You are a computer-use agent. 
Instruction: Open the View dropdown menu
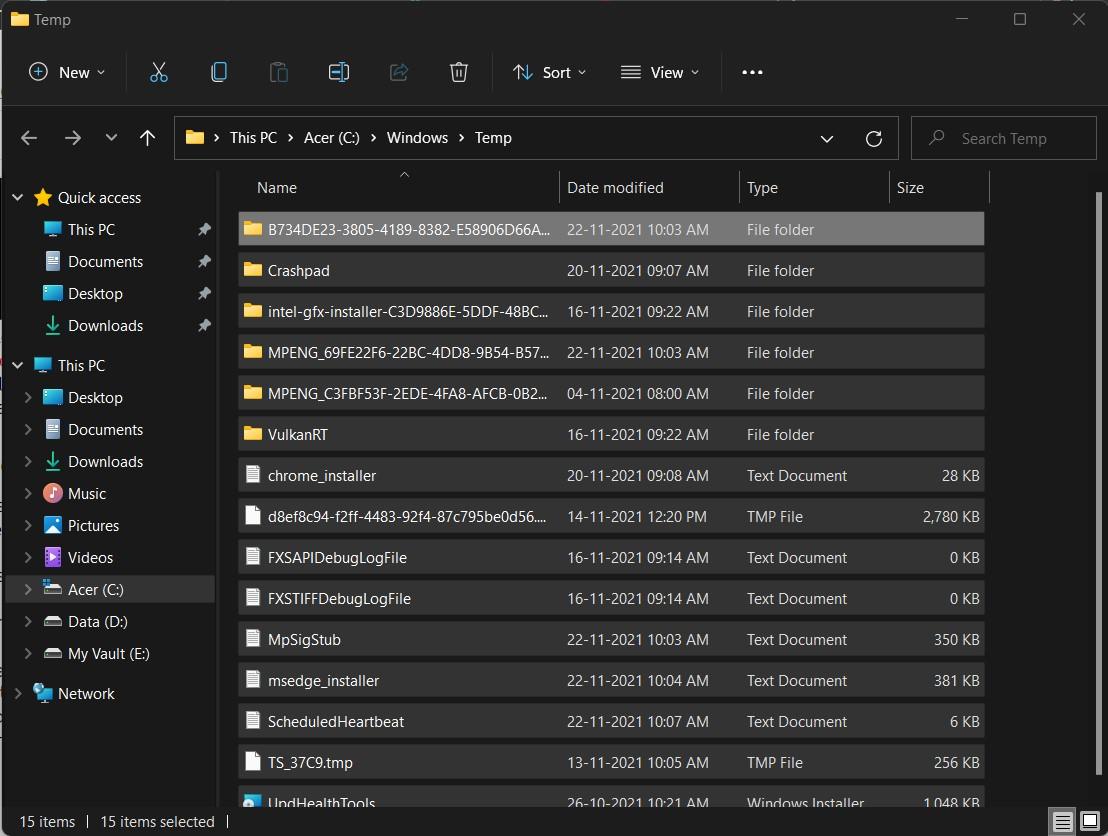coord(660,72)
